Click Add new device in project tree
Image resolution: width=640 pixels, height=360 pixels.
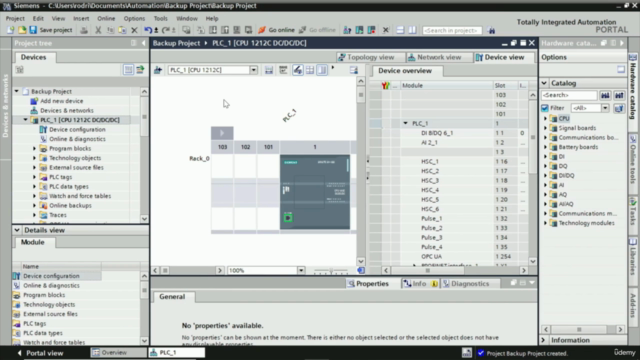click(62, 101)
